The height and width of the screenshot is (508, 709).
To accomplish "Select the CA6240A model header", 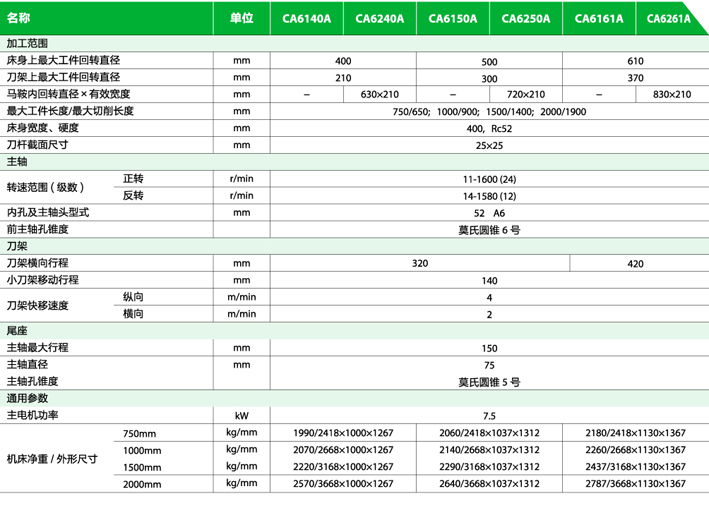I will coord(380,18).
